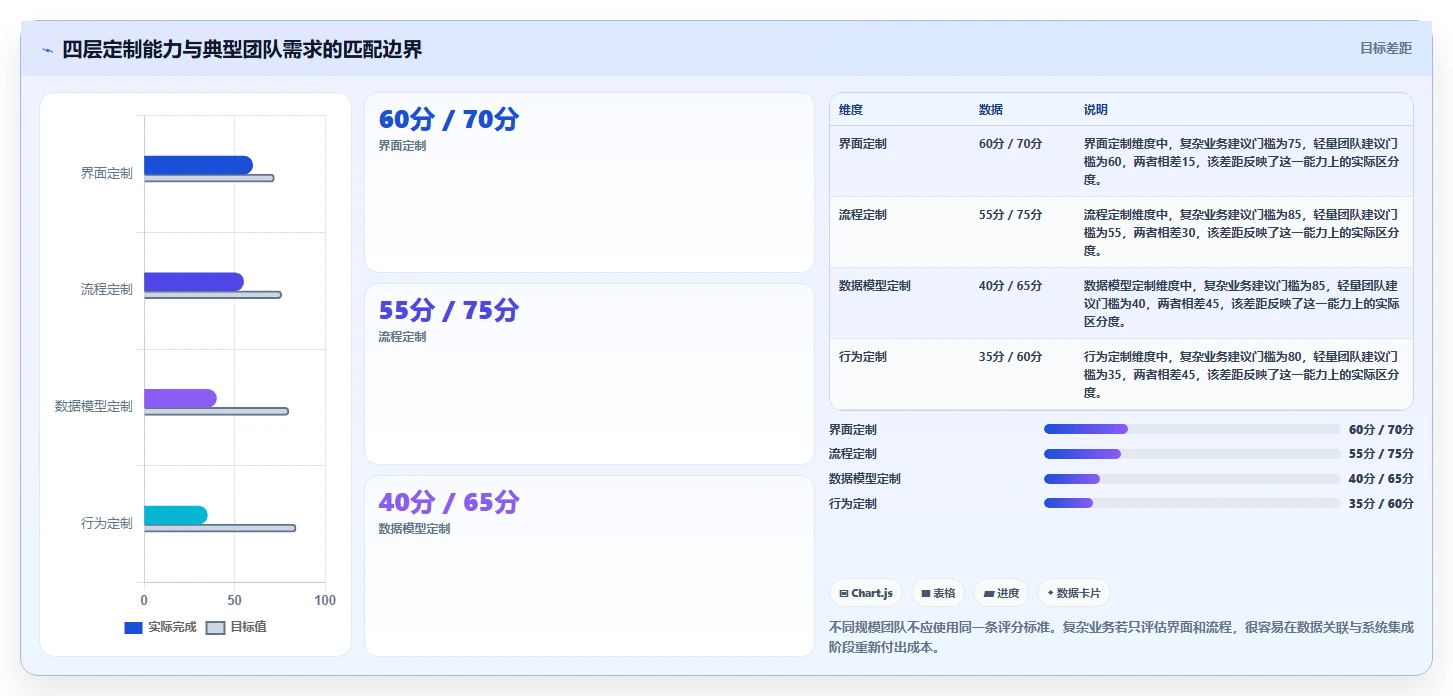Click the 数据模型定制 progress bar

[1192, 478]
